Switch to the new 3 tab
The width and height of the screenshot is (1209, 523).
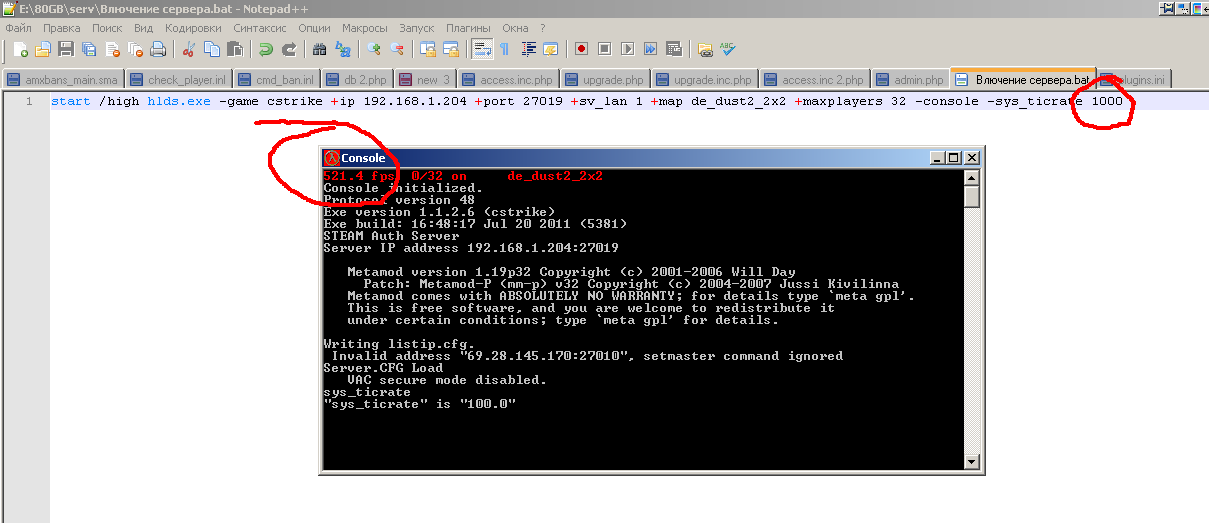point(426,79)
